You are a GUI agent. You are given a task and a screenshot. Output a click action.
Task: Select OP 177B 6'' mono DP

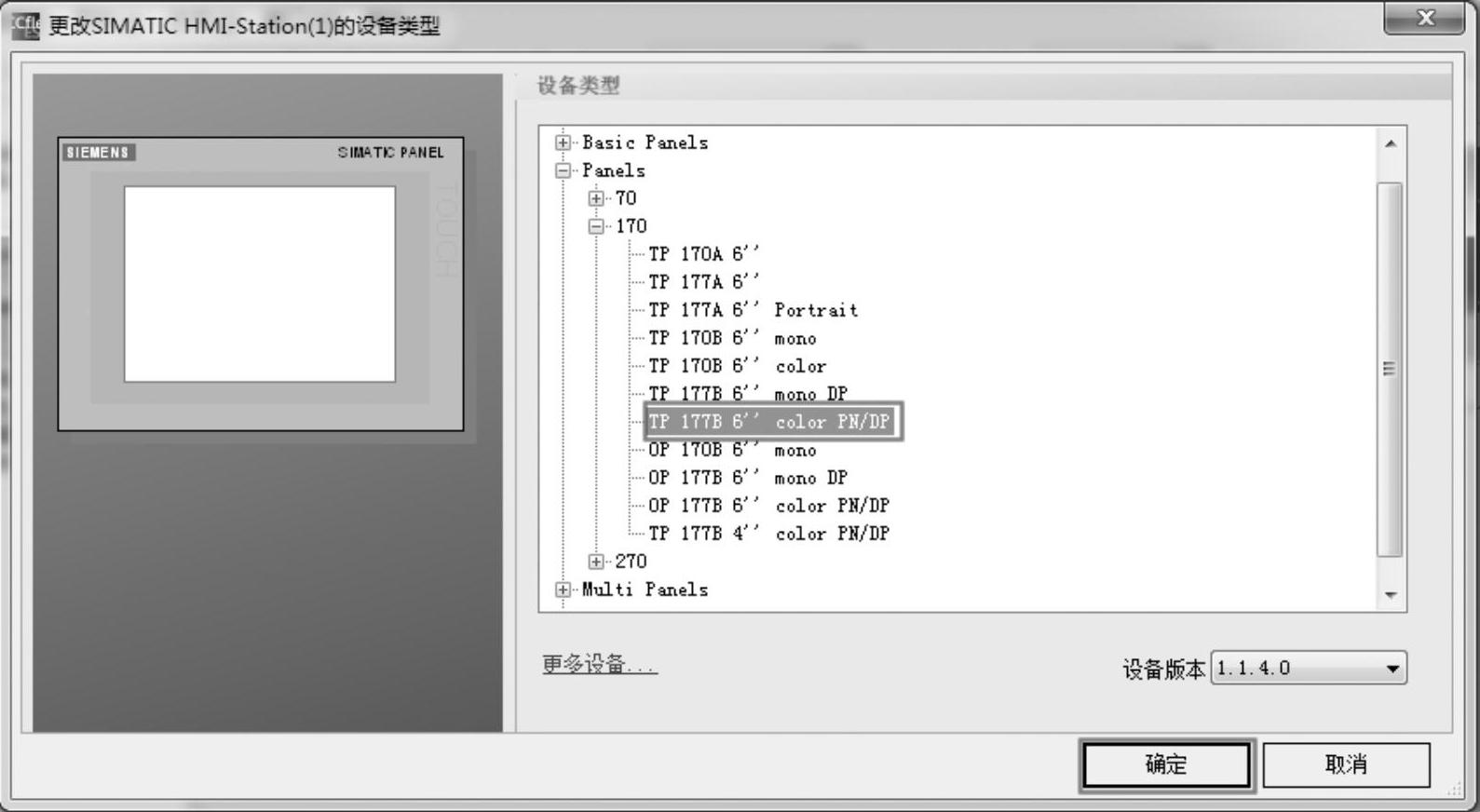tap(748, 478)
